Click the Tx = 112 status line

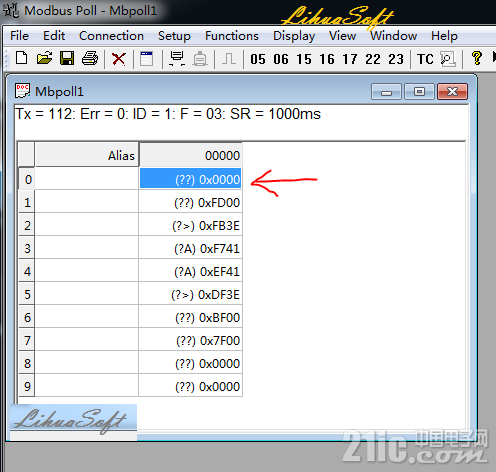pyautogui.click(x=168, y=114)
